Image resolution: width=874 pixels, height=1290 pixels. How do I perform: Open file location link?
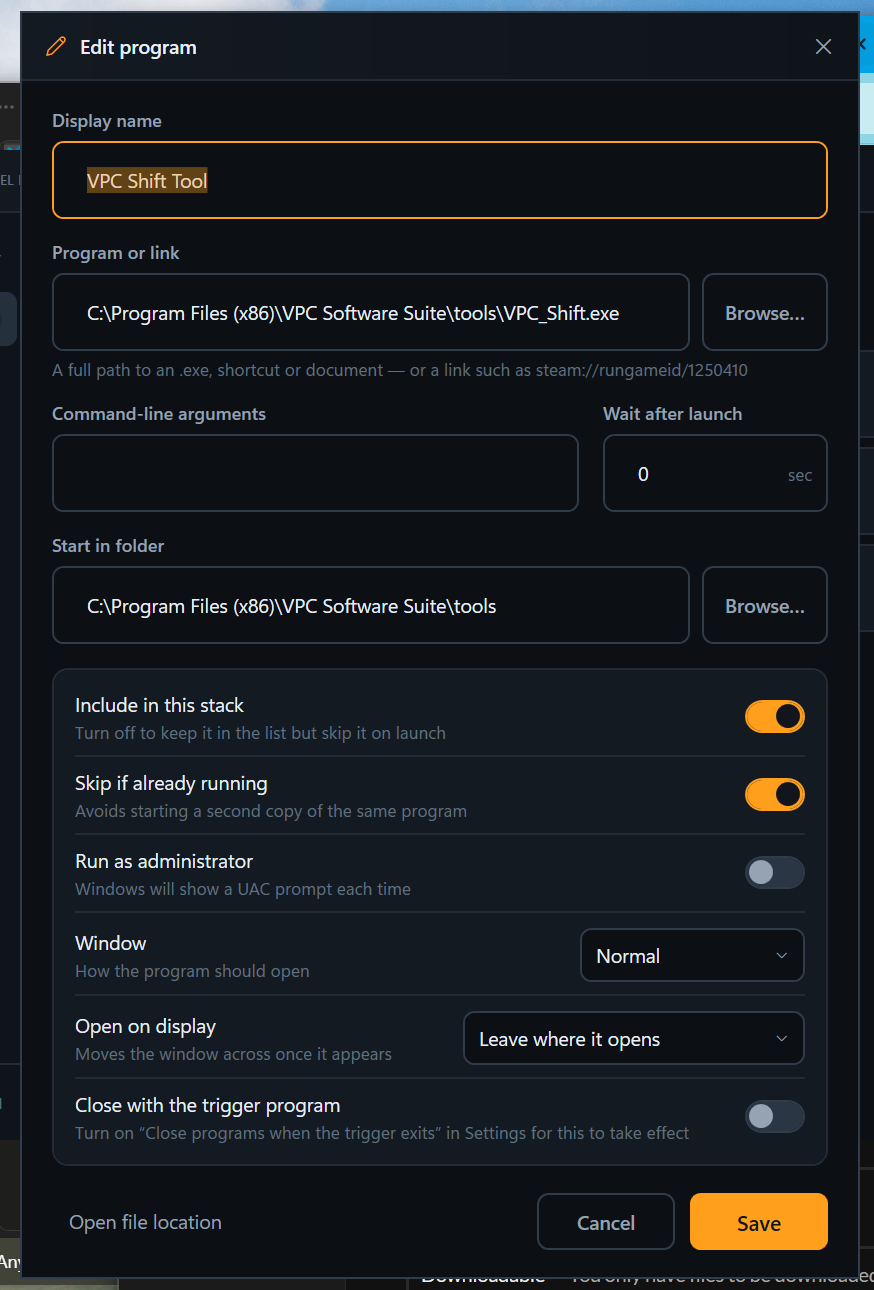tap(145, 1222)
